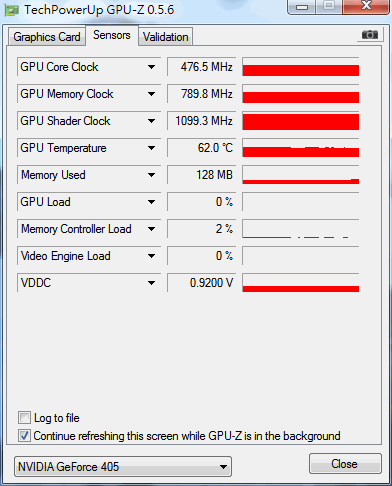Expand the GPU Temperature sensor dropdown
The height and width of the screenshot is (486, 392).
pyautogui.click(x=151, y=148)
